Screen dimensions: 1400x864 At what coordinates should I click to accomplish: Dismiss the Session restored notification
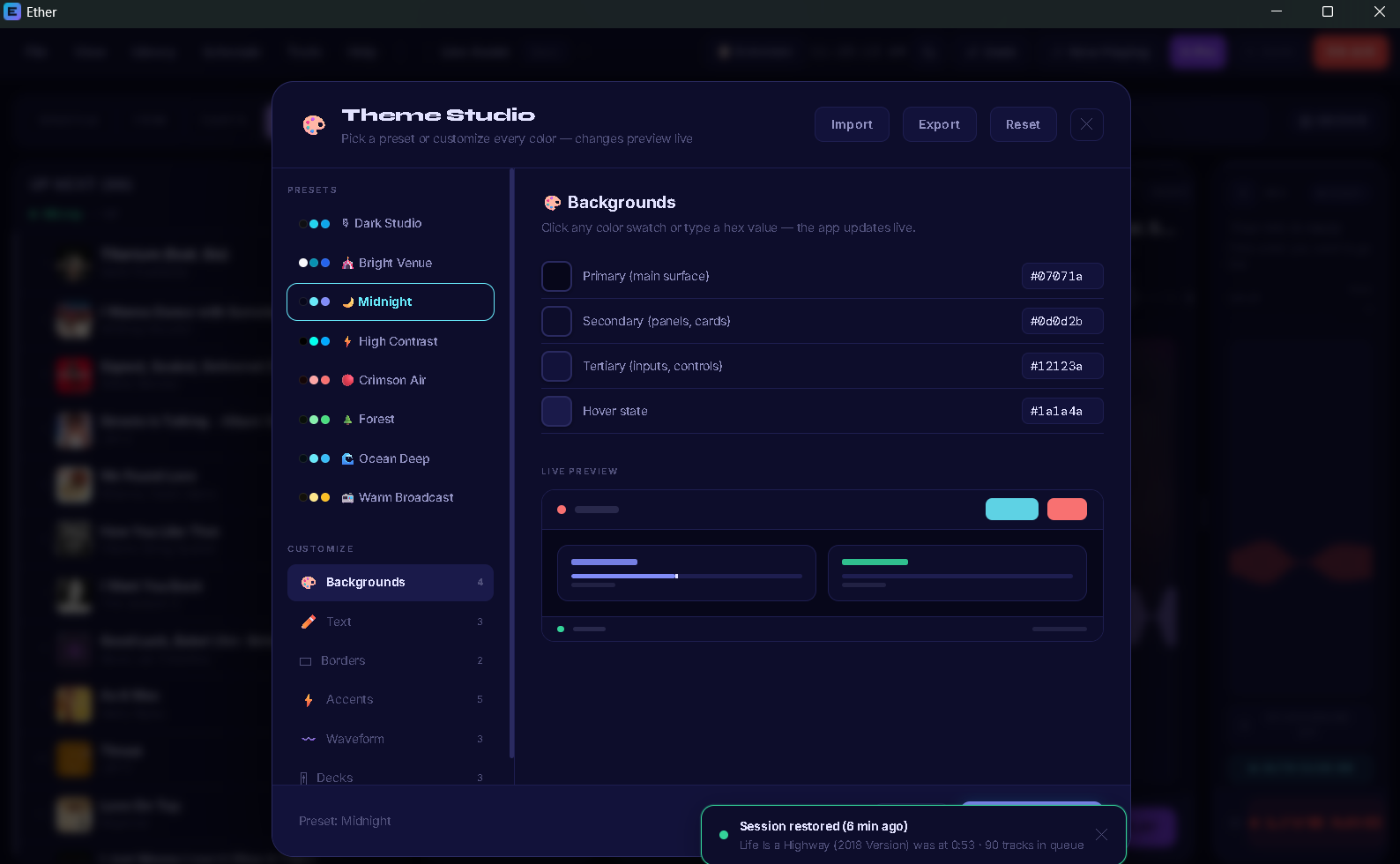(x=1101, y=834)
